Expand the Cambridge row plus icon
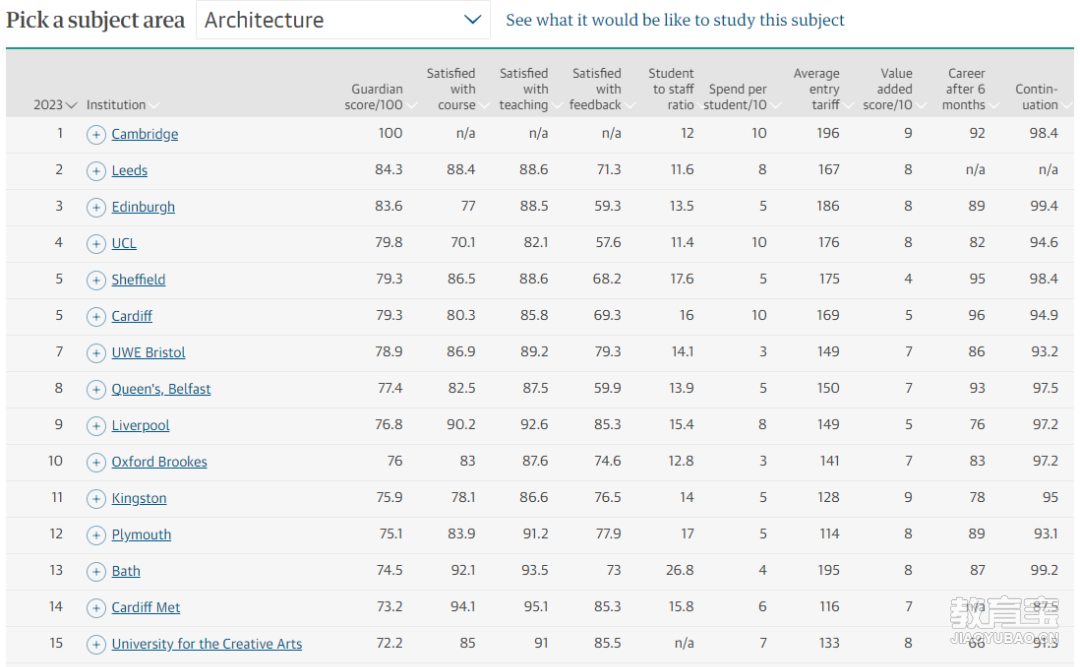Screen dimensions: 1080x667 tap(96, 134)
